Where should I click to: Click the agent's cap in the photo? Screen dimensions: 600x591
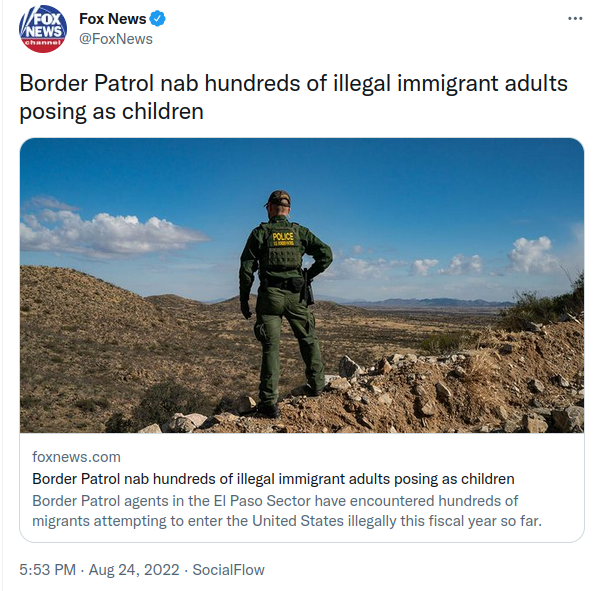[x=278, y=199]
